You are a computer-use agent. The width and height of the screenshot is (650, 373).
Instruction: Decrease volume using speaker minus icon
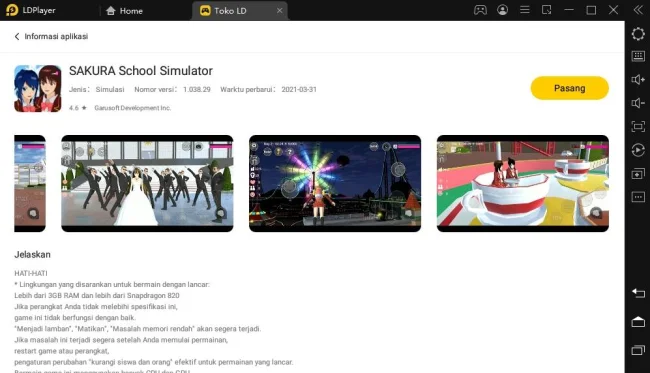(x=638, y=103)
